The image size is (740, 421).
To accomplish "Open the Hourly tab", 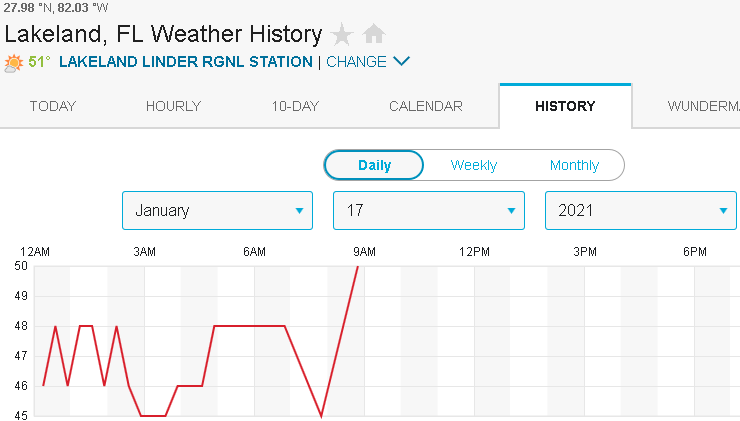I will coord(173,106).
